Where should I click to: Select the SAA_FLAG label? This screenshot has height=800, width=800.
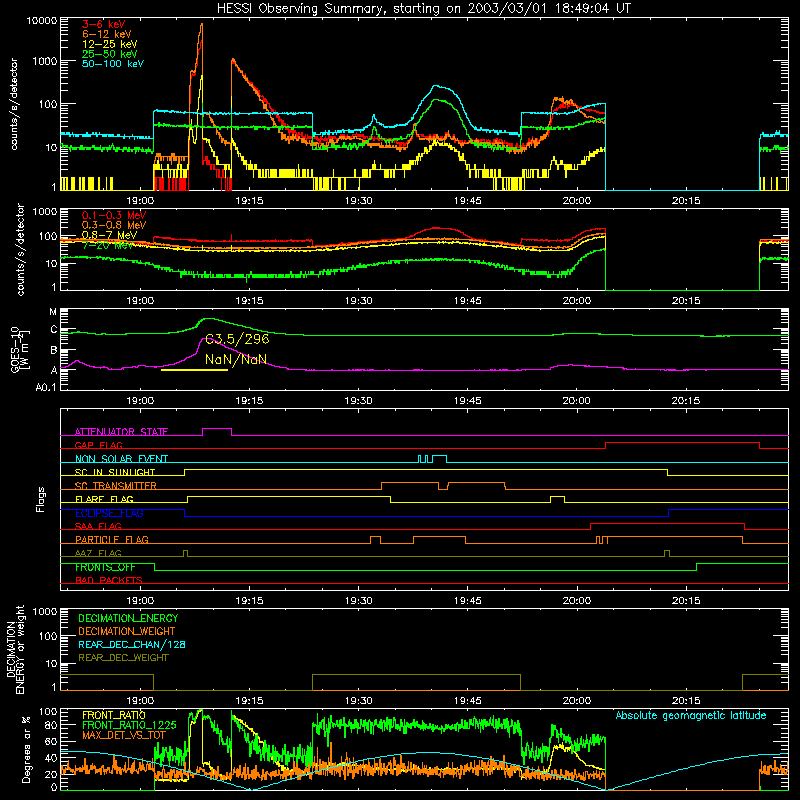point(98,527)
